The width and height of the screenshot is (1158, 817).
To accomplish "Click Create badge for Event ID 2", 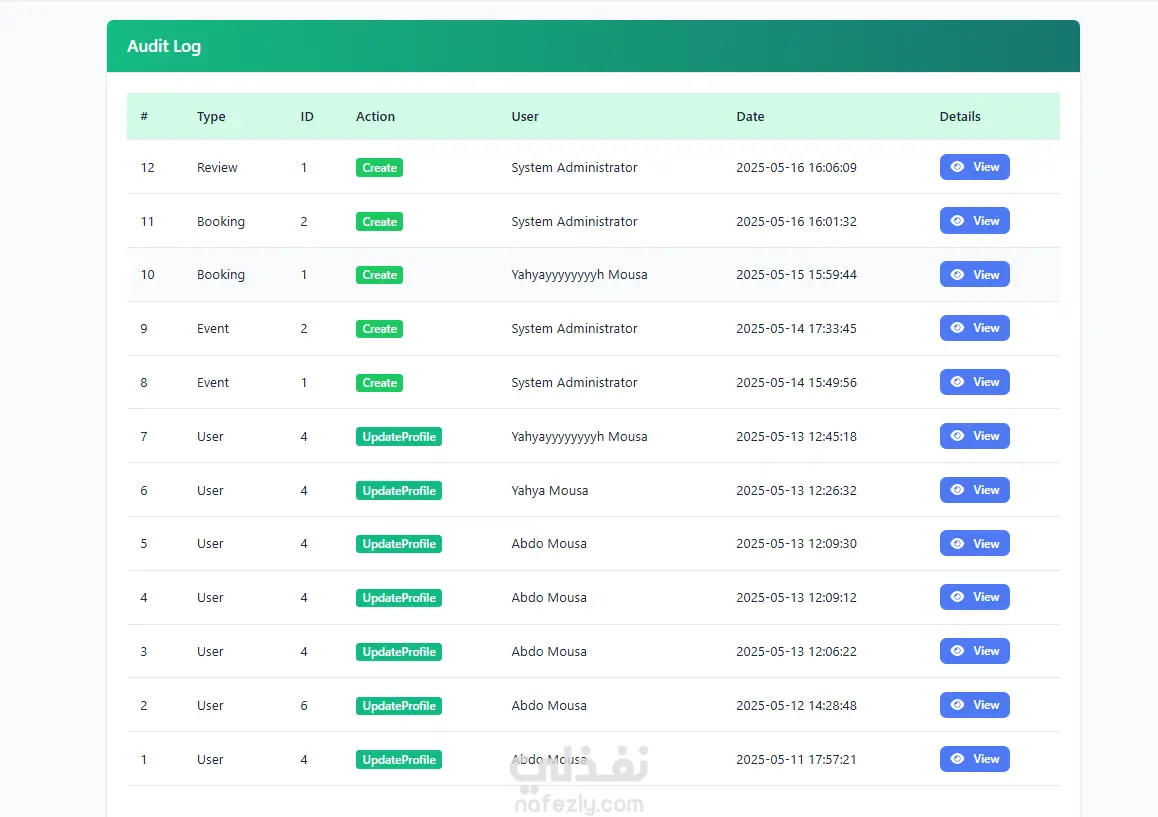I will pyautogui.click(x=380, y=329).
